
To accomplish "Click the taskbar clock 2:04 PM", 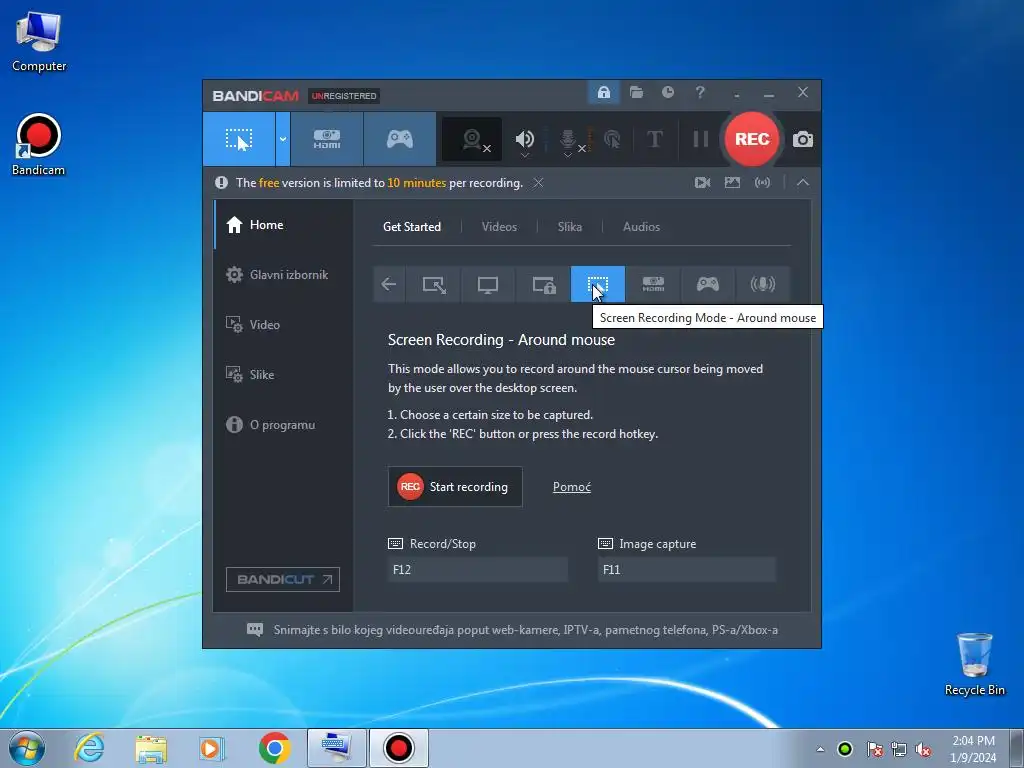I will pos(973,749).
